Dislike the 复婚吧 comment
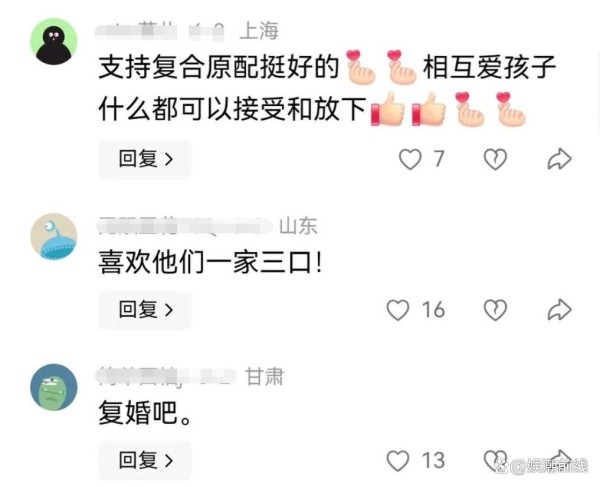 [x=495, y=460]
